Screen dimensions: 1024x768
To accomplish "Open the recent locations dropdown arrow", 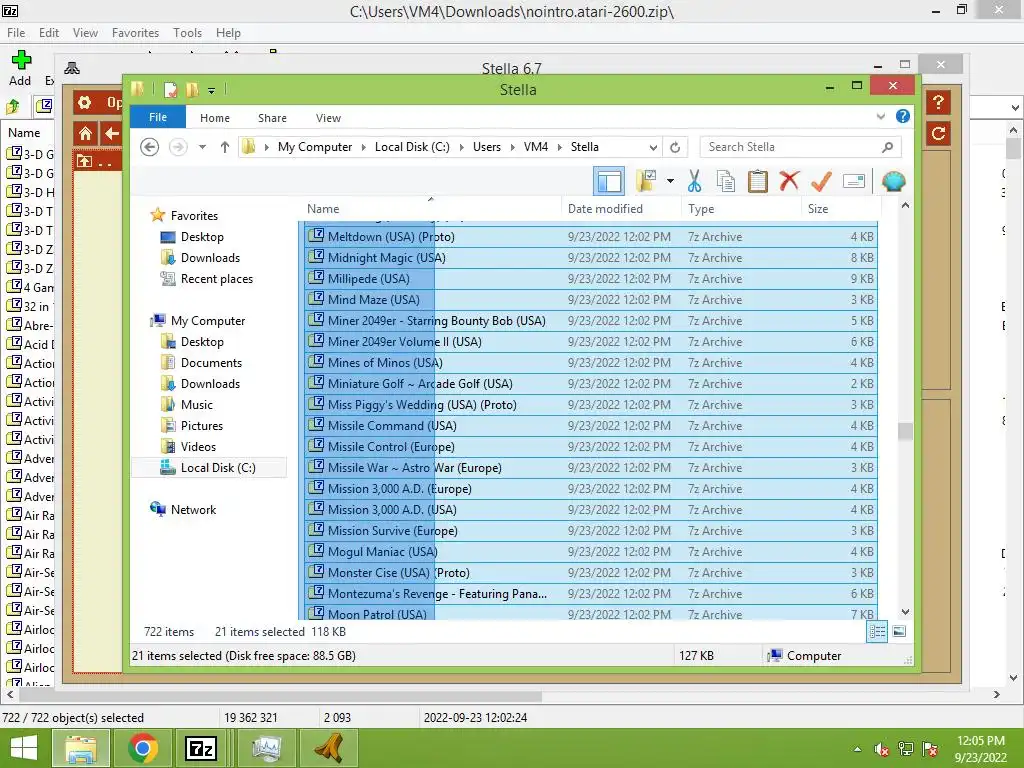I will (202, 147).
